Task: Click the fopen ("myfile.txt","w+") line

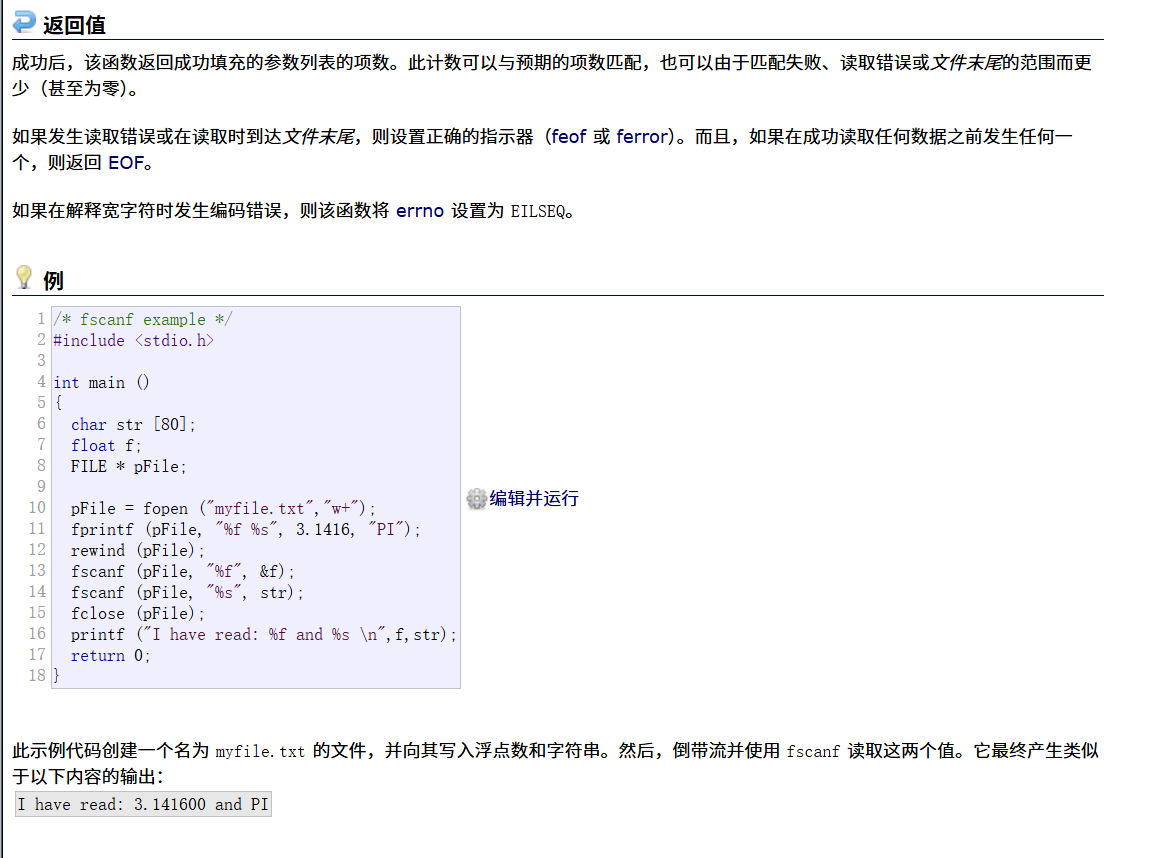Action: [223, 508]
